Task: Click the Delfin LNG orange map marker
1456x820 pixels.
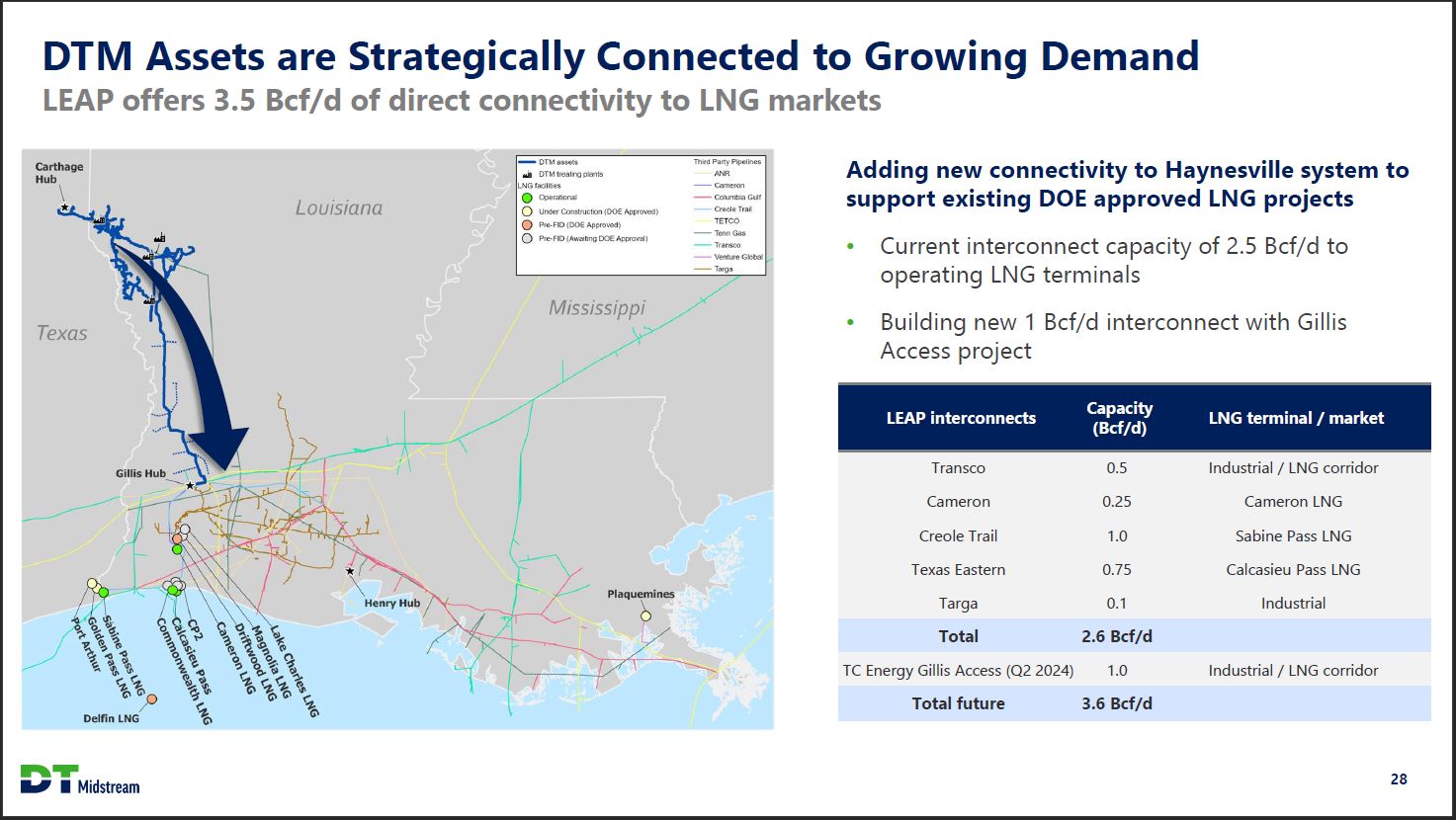Action: 151,699
